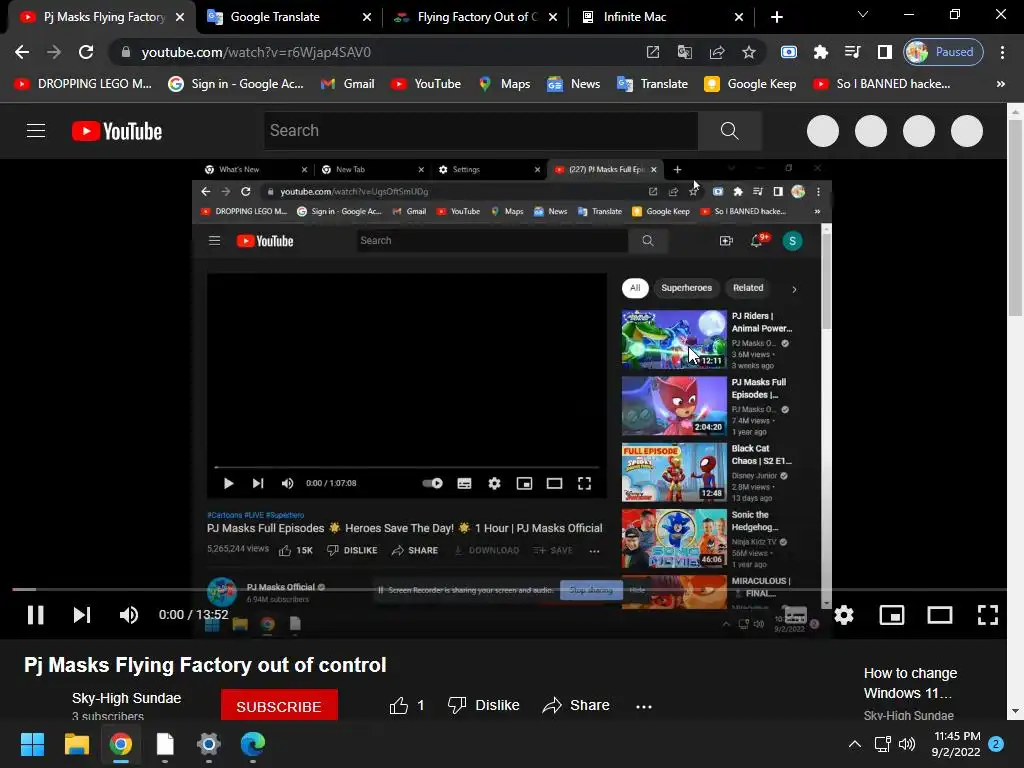Click the address bar URL

click(256, 52)
